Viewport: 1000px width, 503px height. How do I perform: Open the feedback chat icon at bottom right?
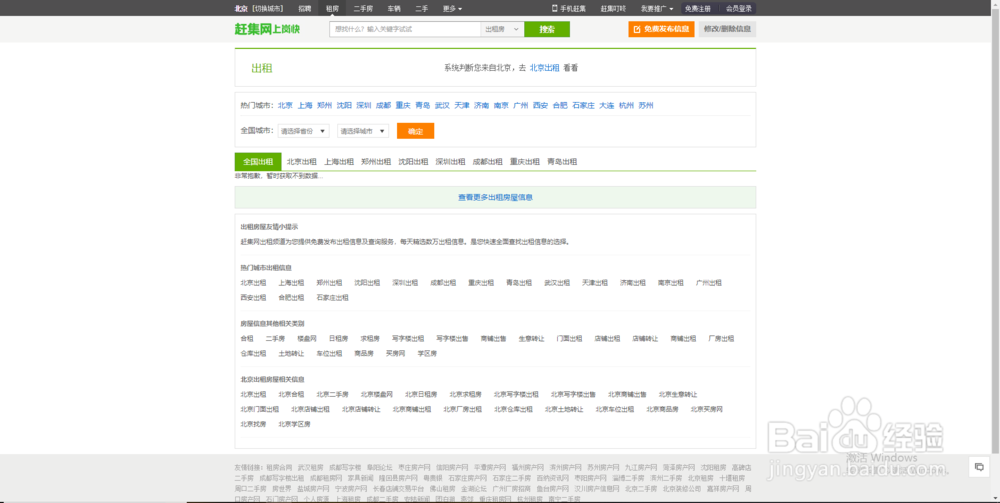click(x=978, y=467)
